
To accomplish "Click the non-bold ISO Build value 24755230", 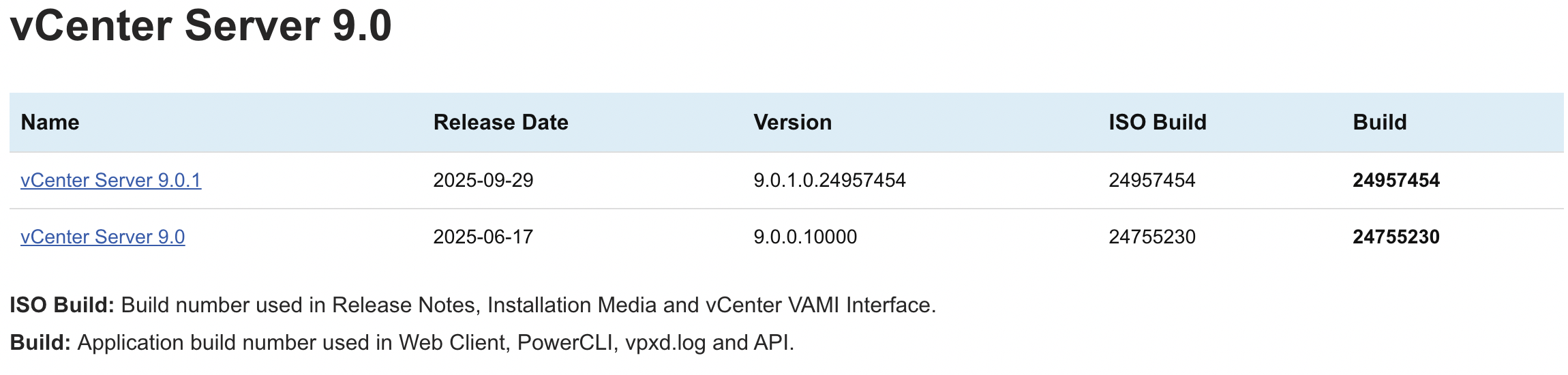I will point(1151,237).
